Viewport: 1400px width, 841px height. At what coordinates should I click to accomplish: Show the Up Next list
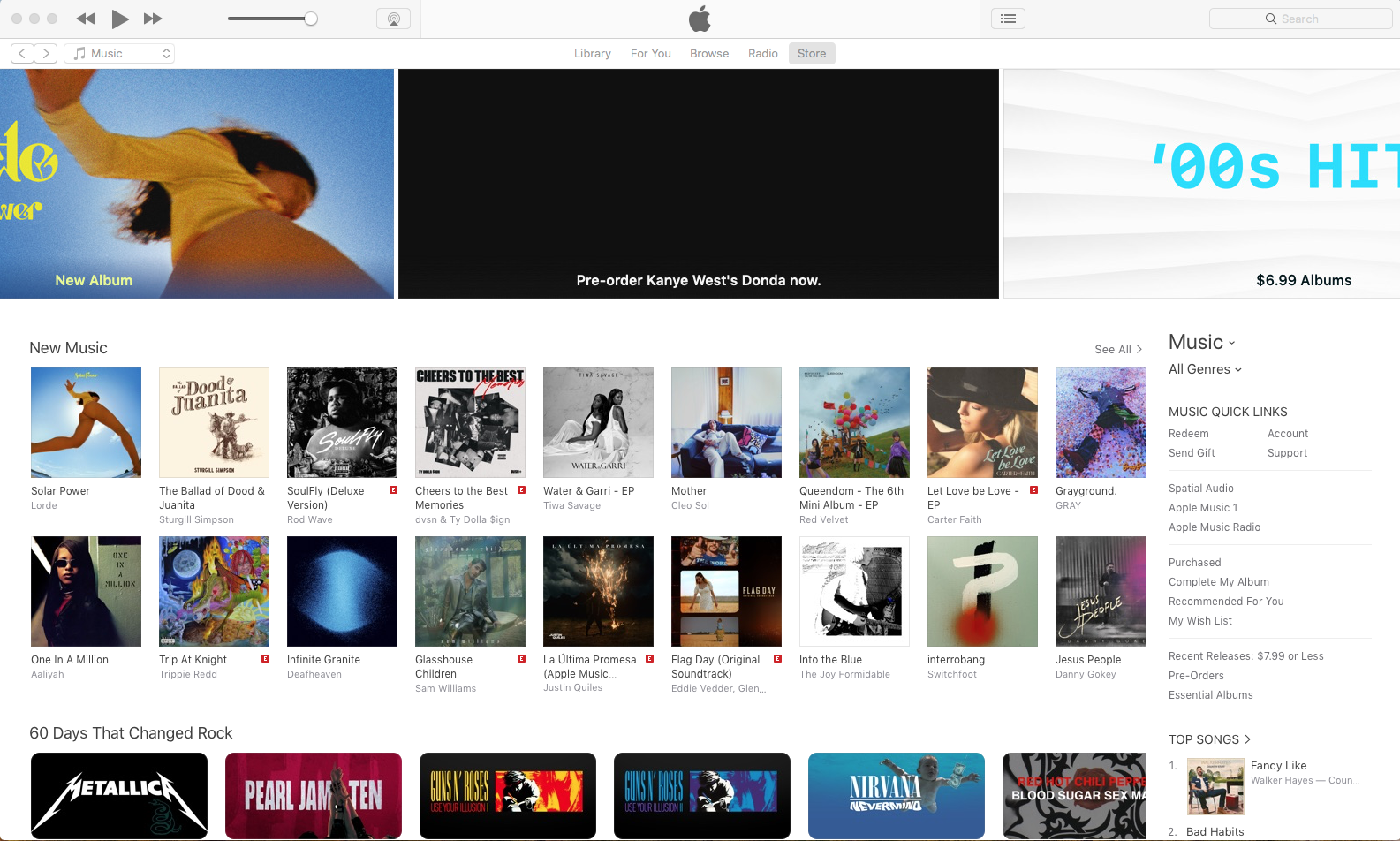point(1008,19)
